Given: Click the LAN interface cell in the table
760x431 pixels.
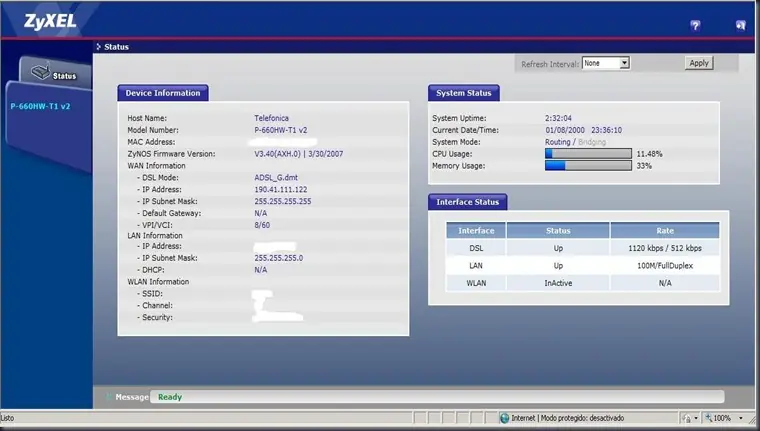Looking at the screenshot, I should coord(476,266).
